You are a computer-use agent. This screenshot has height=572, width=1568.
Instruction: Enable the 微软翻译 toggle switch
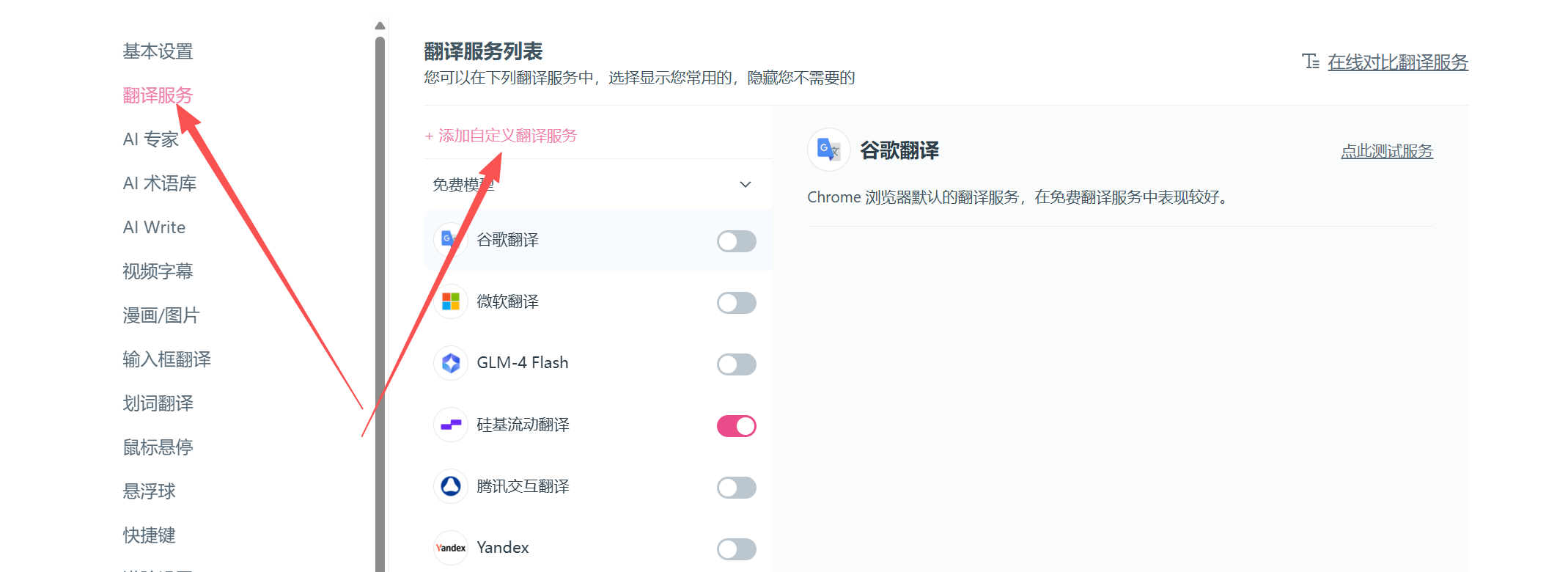737,303
